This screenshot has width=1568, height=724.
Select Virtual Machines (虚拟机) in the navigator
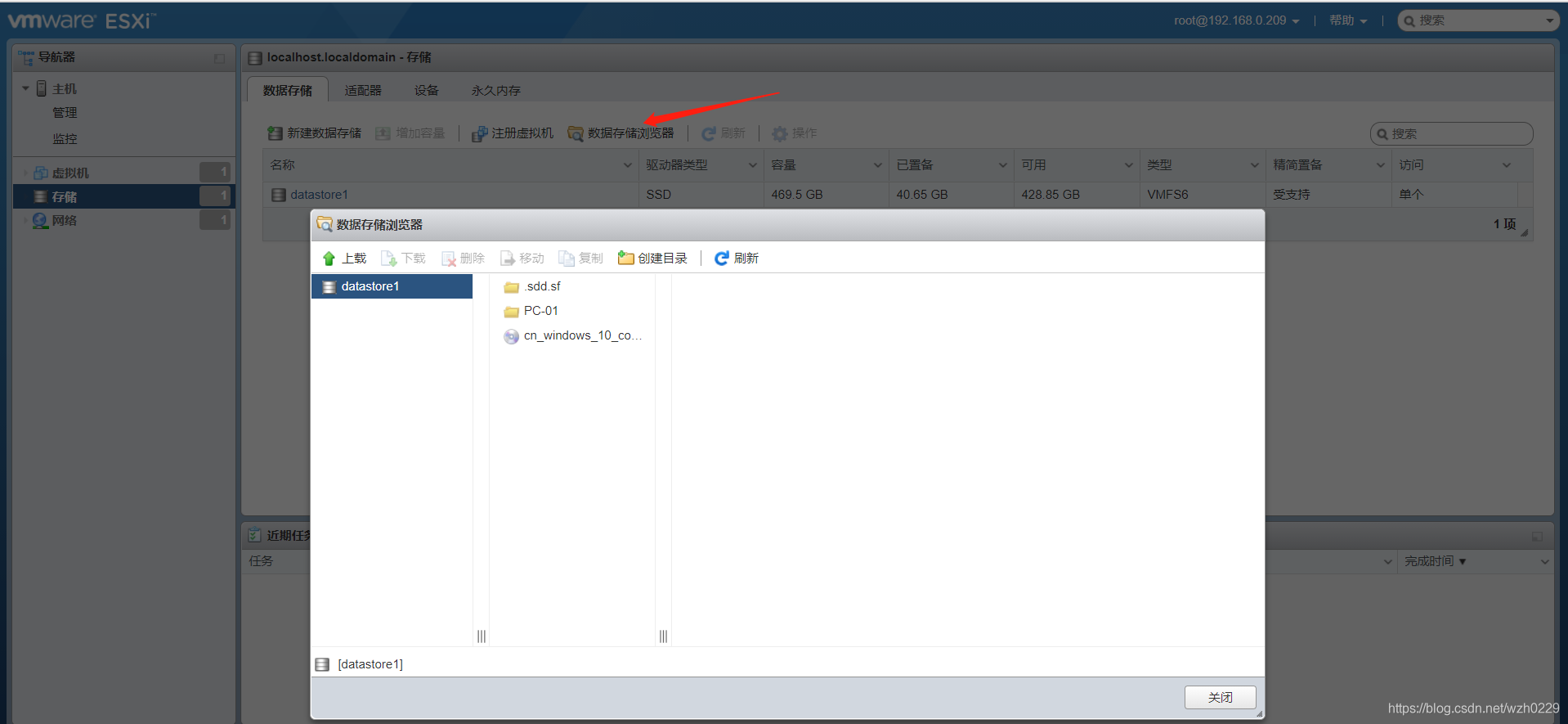[70, 173]
